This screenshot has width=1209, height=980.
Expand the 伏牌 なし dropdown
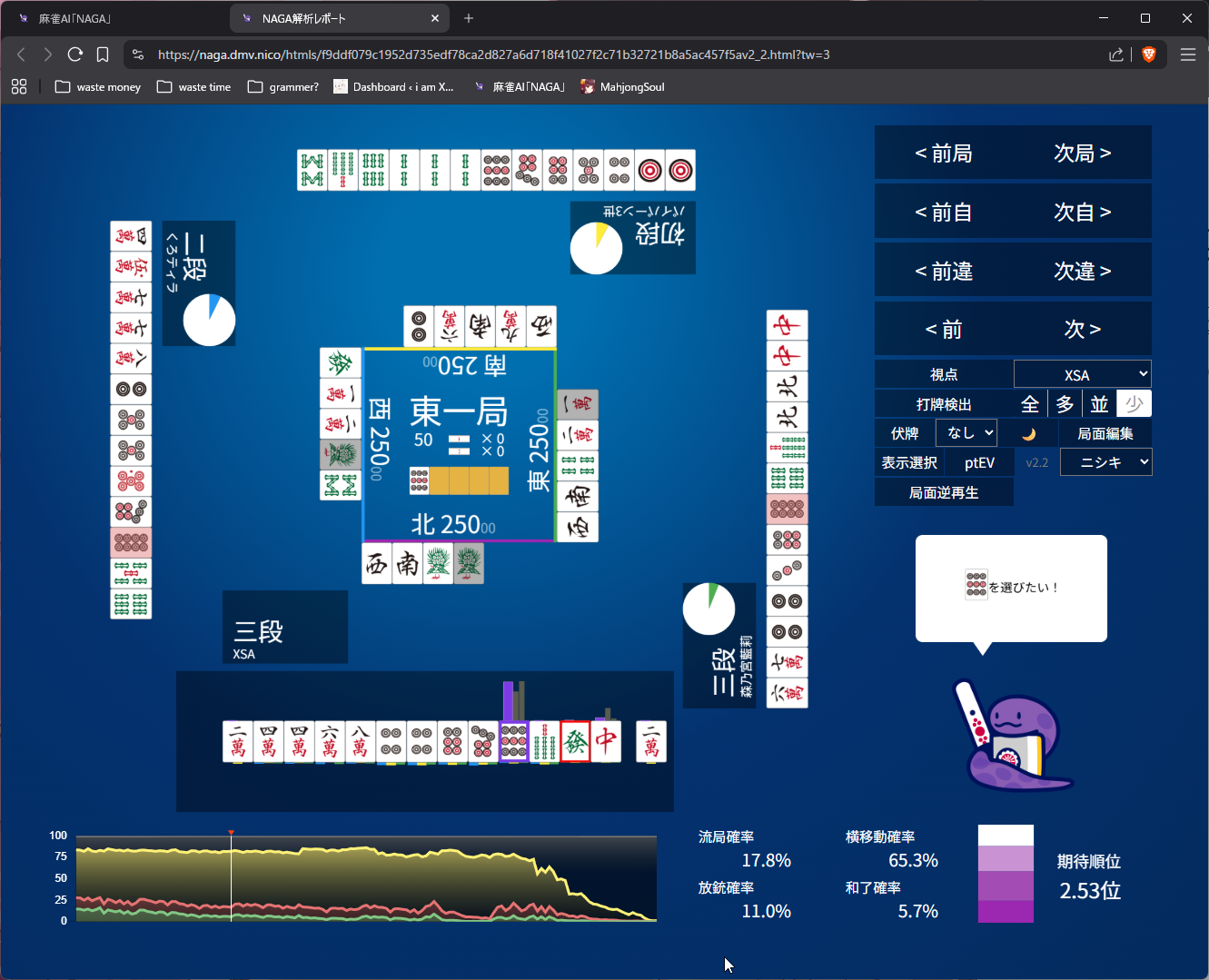click(966, 433)
